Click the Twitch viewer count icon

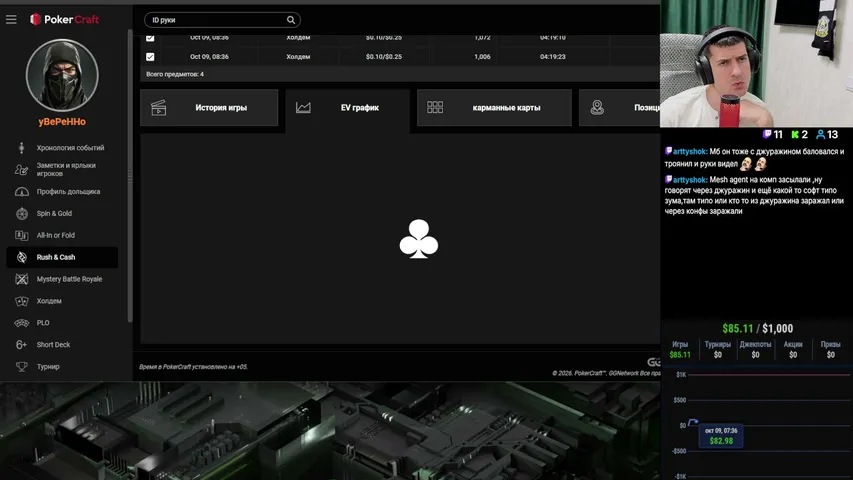pos(767,134)
